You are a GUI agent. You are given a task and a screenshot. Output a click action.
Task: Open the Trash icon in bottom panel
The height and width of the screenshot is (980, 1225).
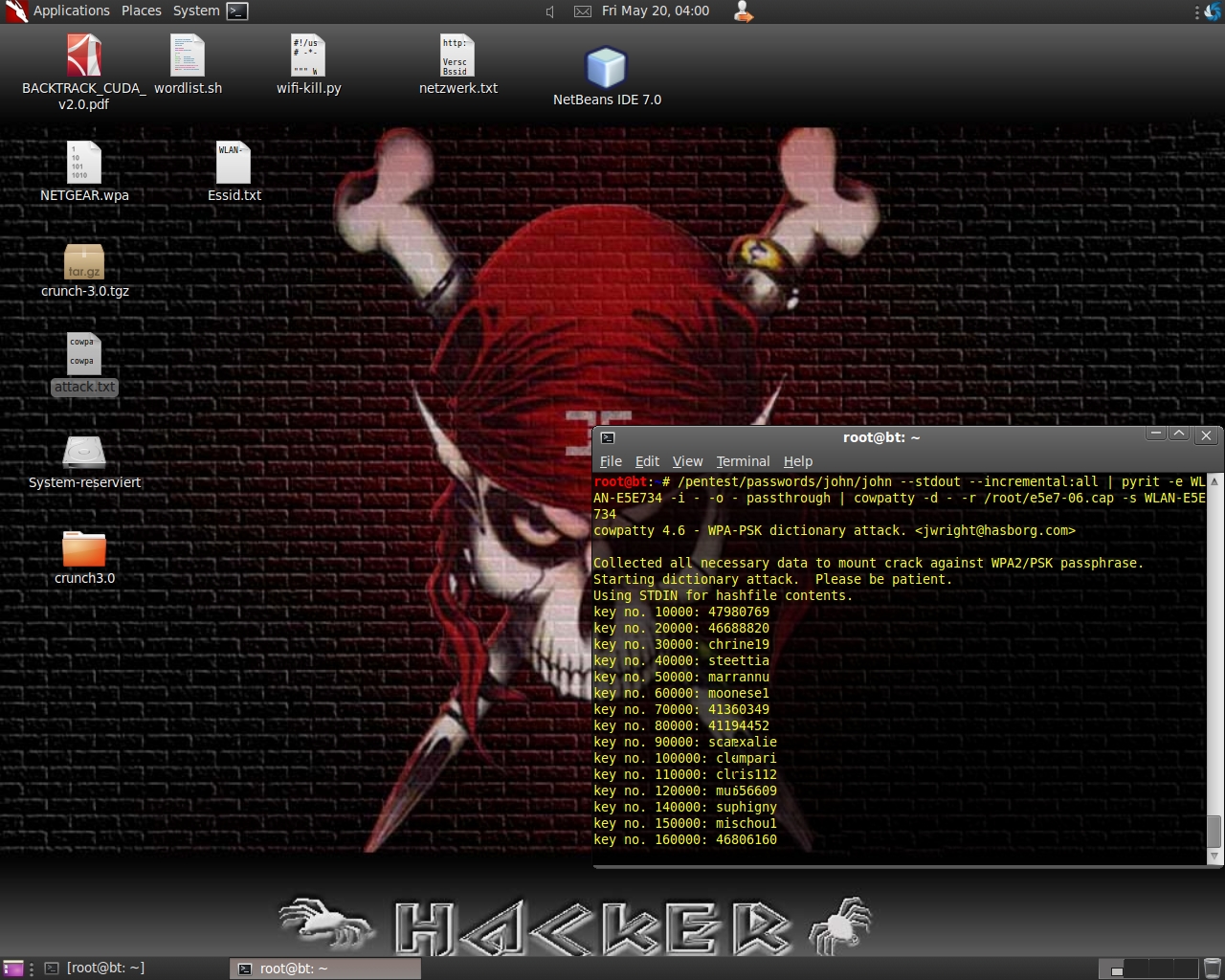click(x=1212, y=969)
